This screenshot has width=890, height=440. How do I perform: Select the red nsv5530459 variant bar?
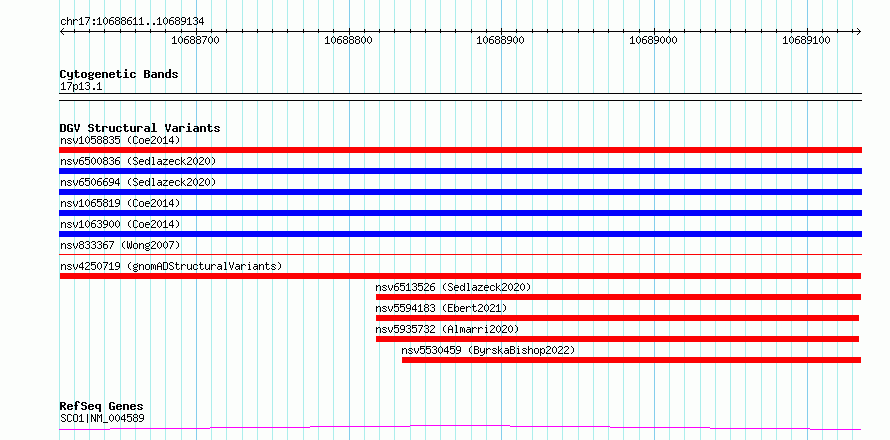[x=632, y=360]
